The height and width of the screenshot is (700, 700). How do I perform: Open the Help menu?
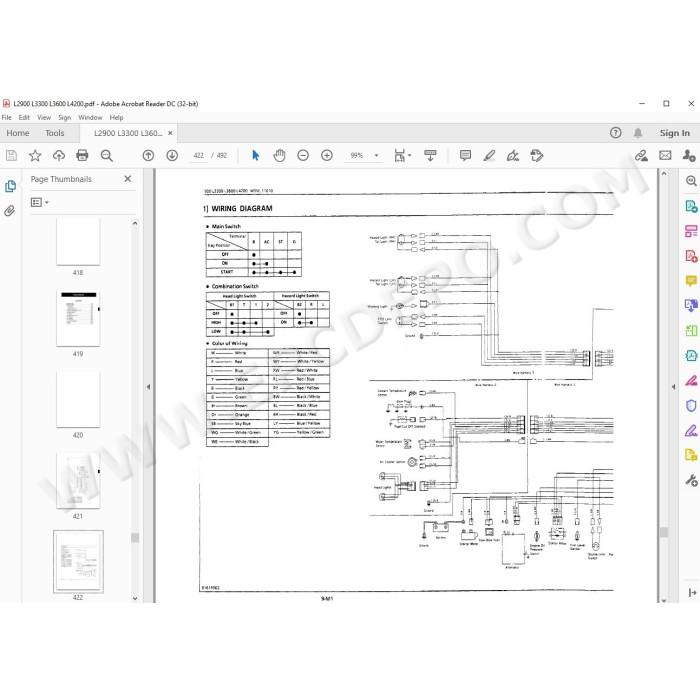point(116,117)
